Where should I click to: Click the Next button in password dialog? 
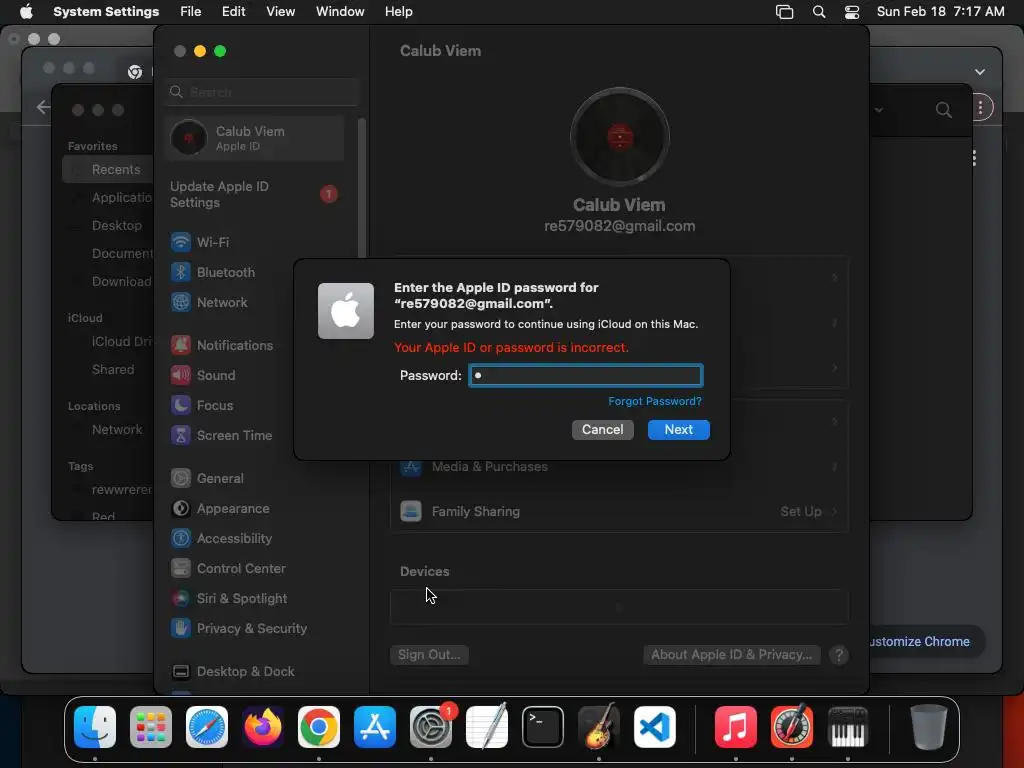coord(679,430)
